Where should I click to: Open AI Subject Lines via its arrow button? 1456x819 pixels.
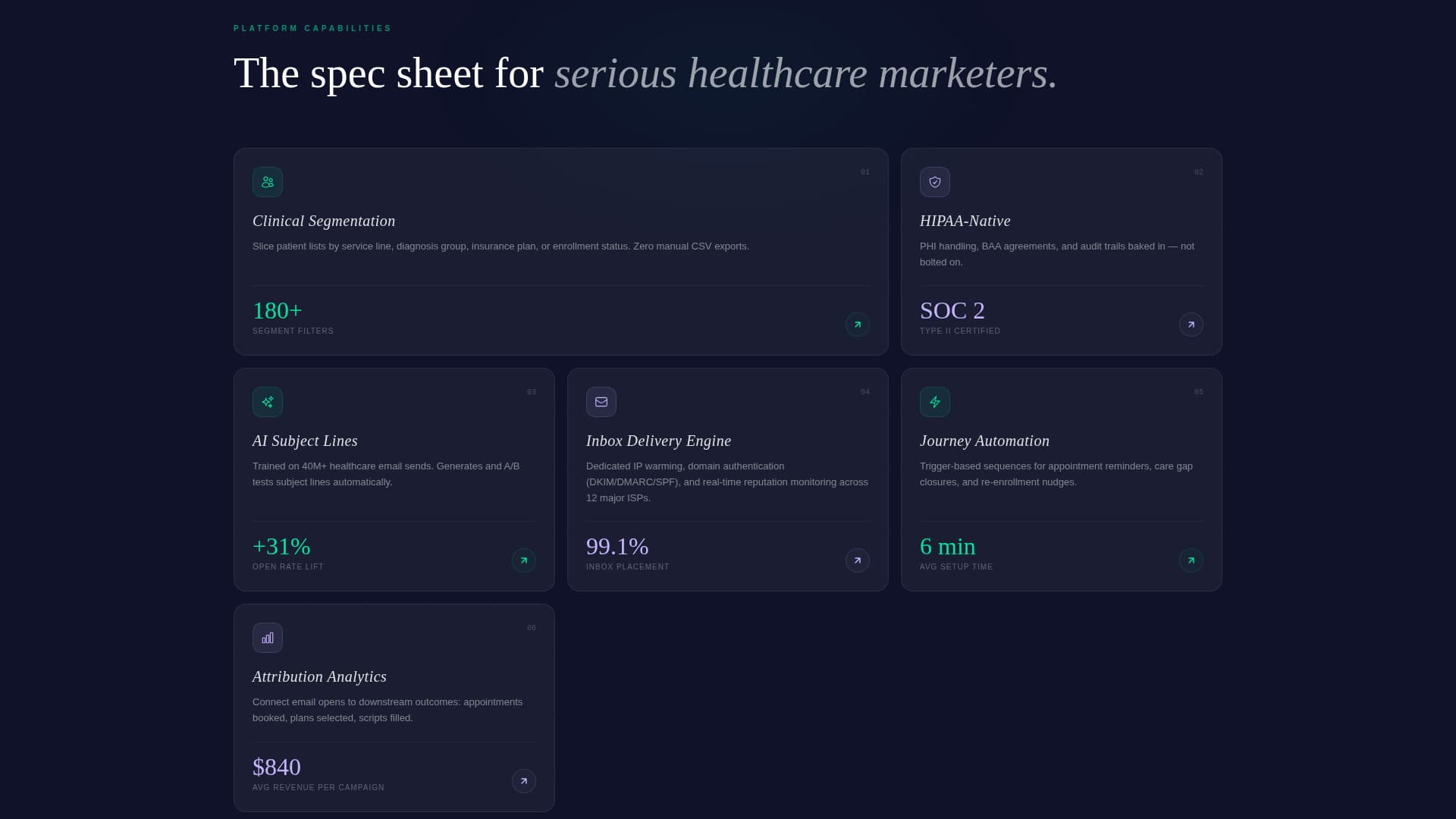click(x=524, y=560)
